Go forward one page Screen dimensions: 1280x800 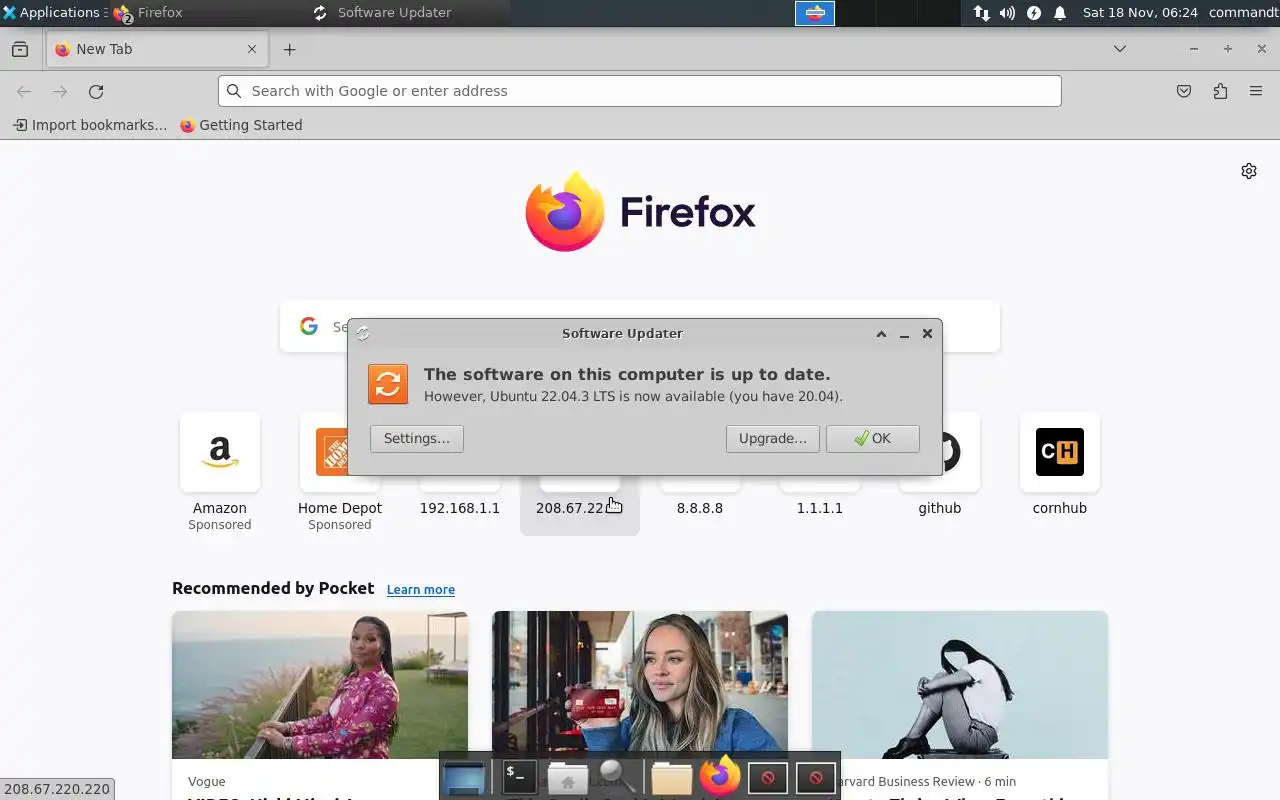tap(60, 91)
